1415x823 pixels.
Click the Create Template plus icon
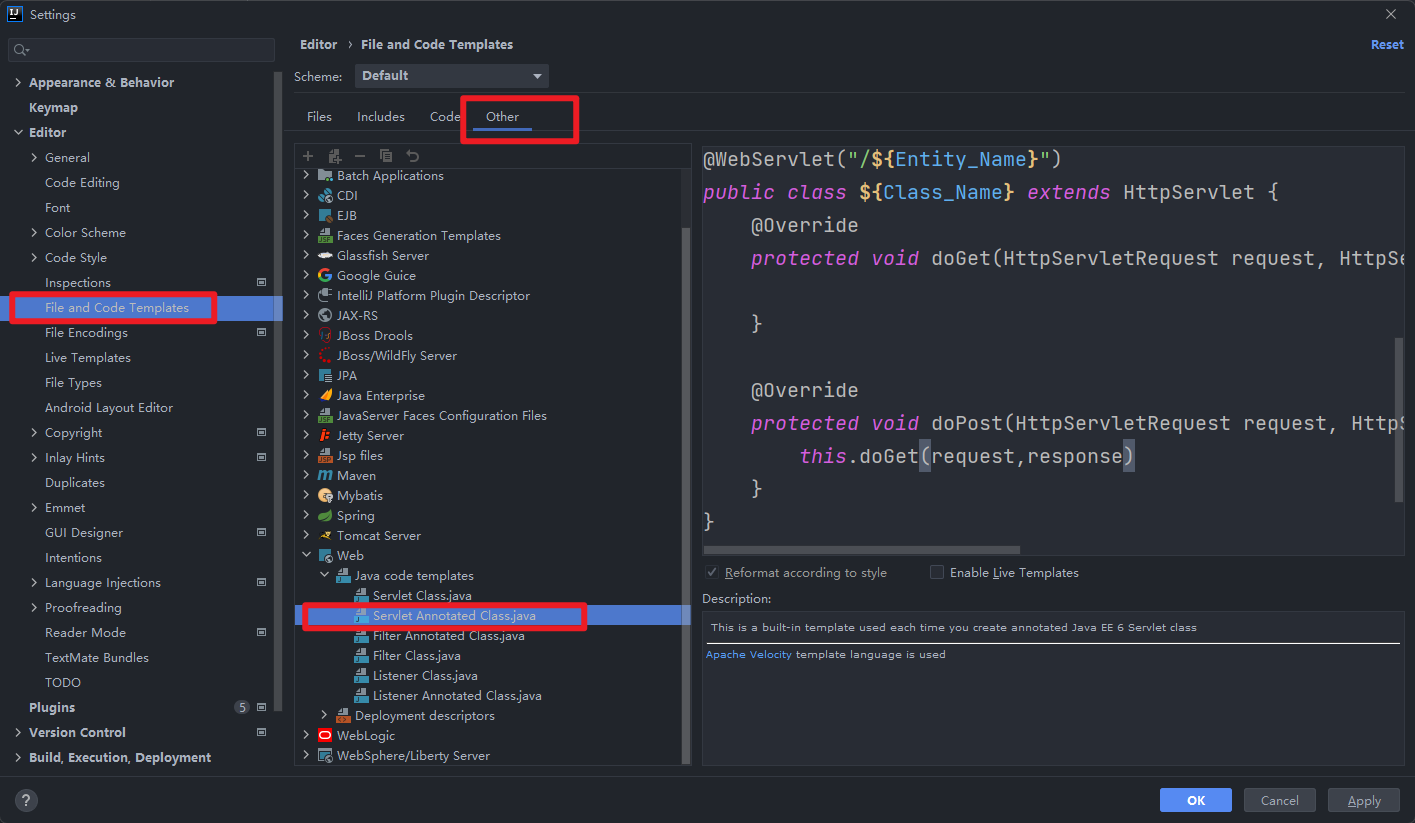pos(308,156)
